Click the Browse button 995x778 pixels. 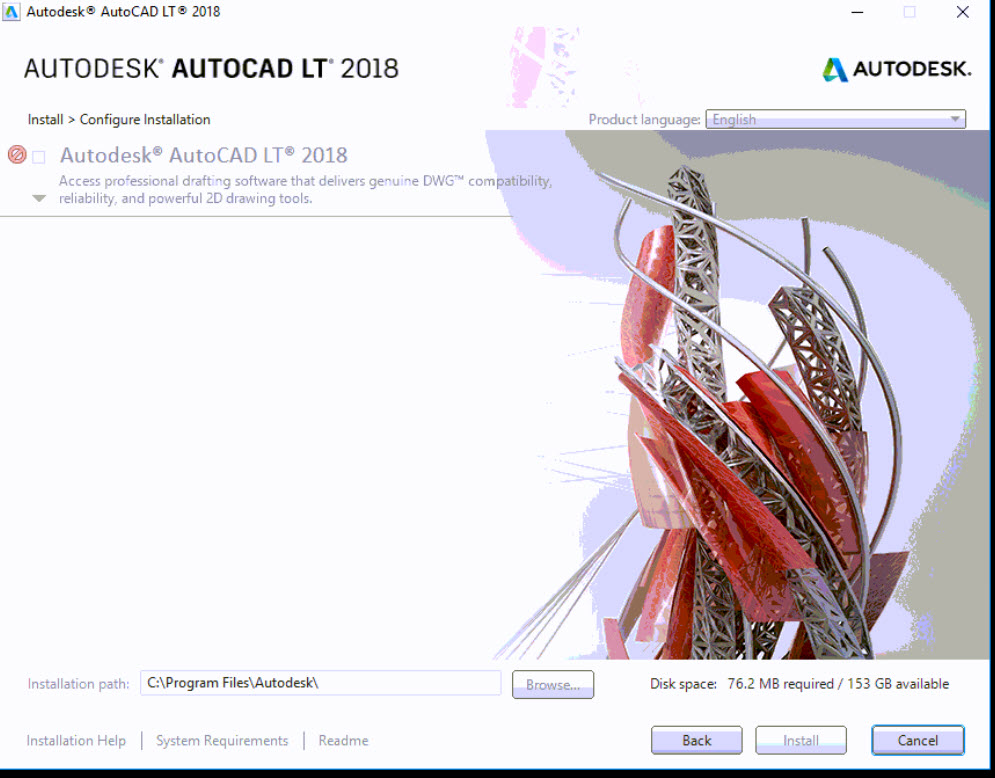coord(552,684)
